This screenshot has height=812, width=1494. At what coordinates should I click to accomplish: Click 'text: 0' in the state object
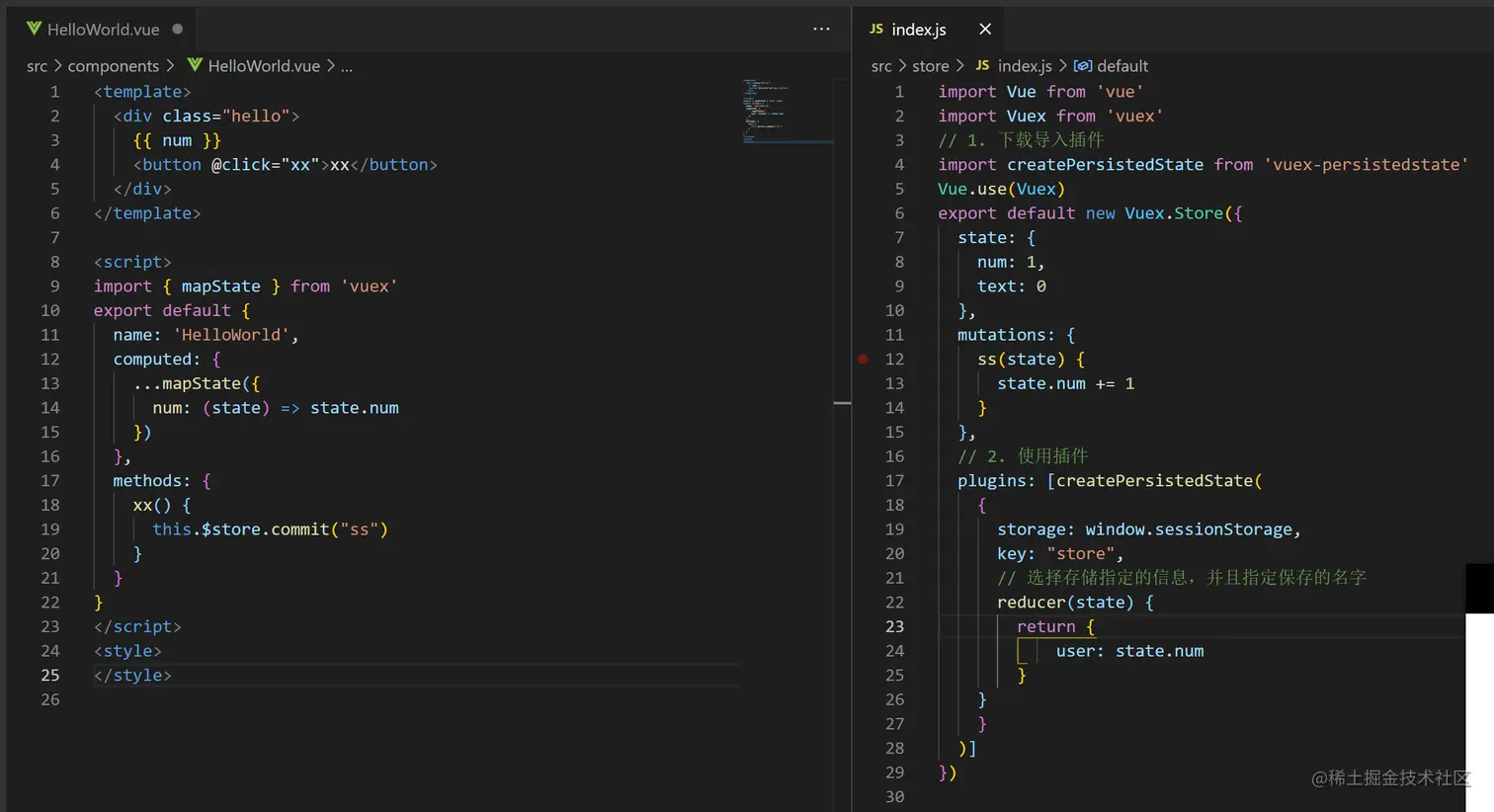[1012, 286]
